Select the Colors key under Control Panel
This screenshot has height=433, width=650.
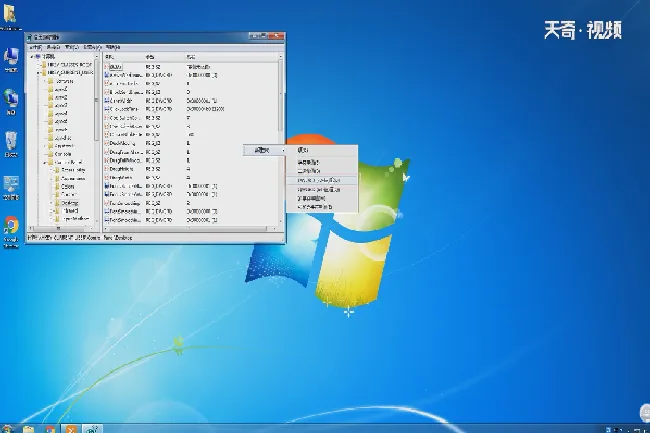(x=67, y=186)
